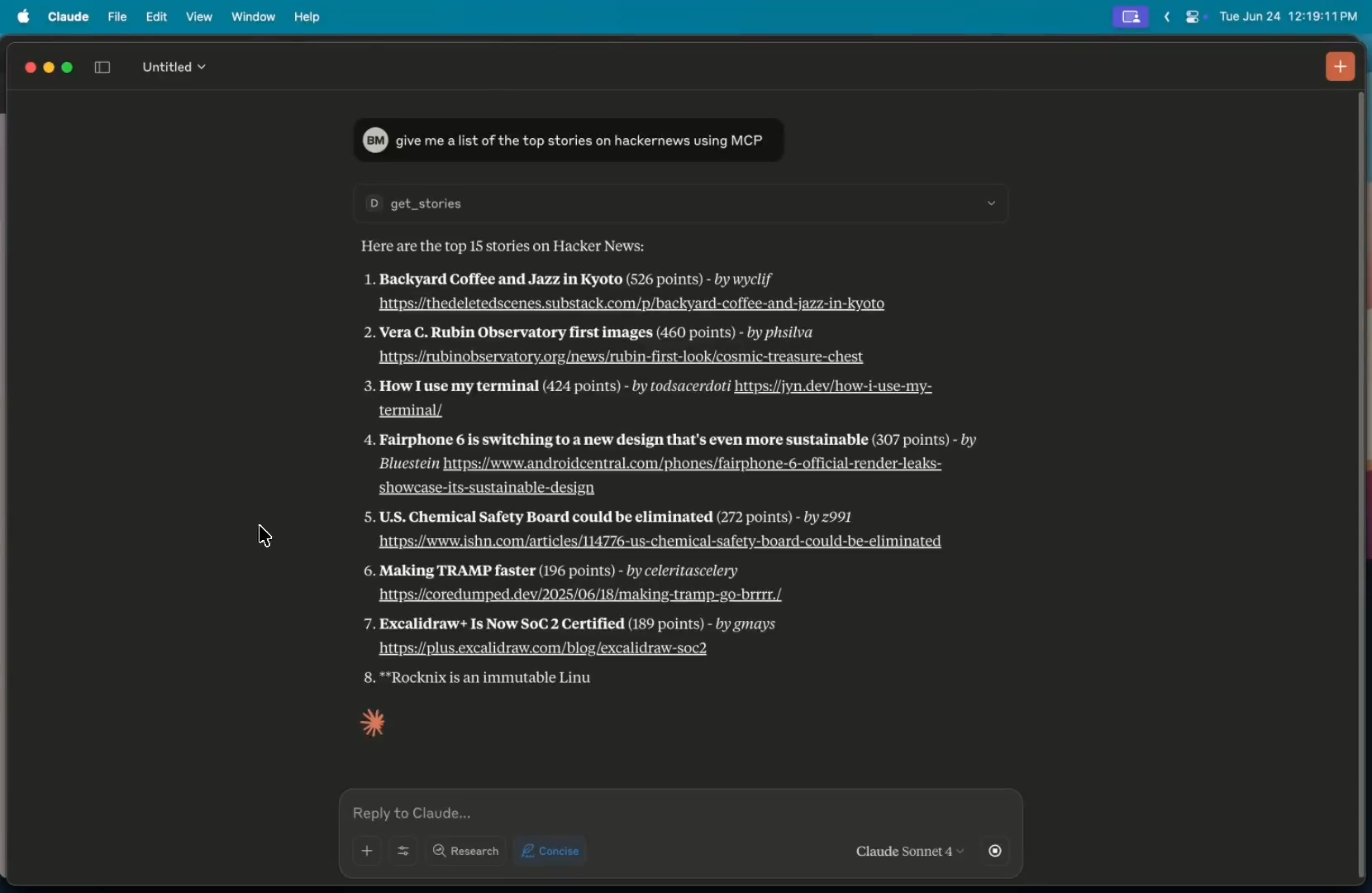Click 'Making TRAMP faster' title
The height and width of the screenshot is (893, 1372).
[458, 571]
